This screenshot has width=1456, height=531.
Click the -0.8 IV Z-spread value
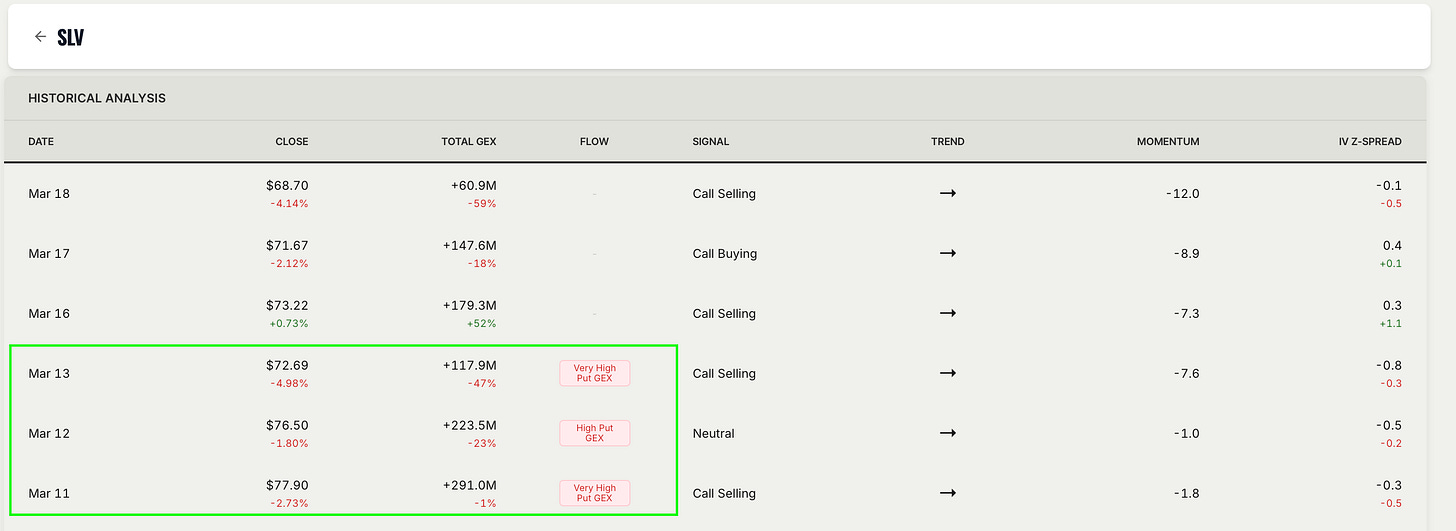1389,366
